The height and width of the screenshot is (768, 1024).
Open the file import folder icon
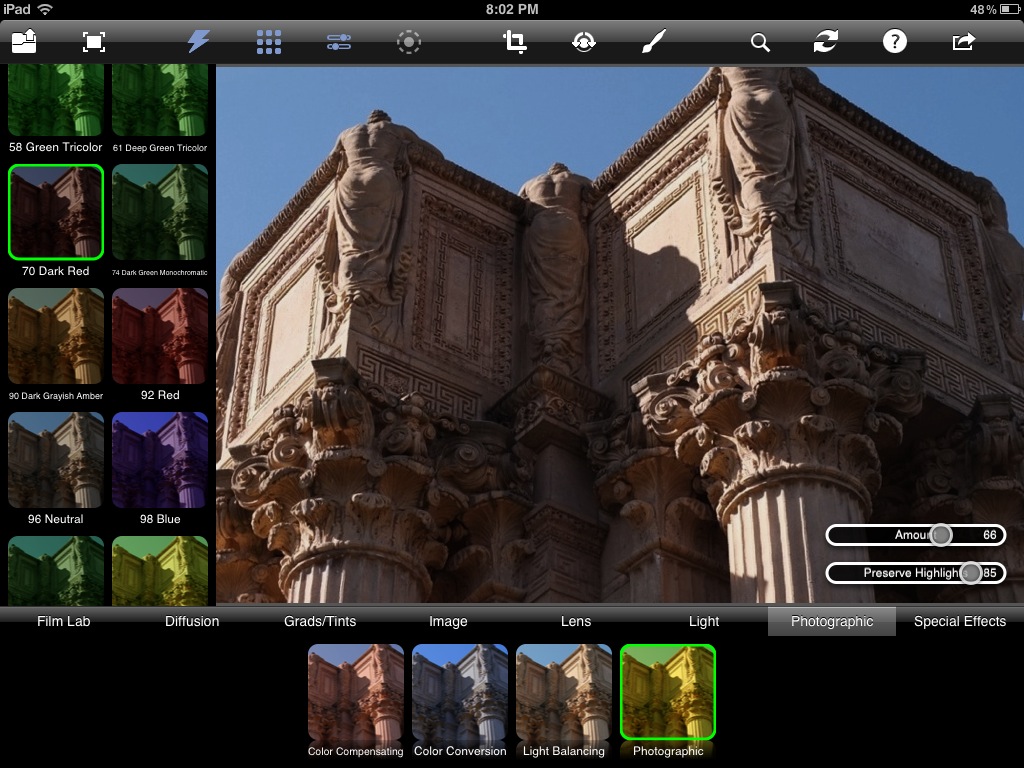(24, 41)
